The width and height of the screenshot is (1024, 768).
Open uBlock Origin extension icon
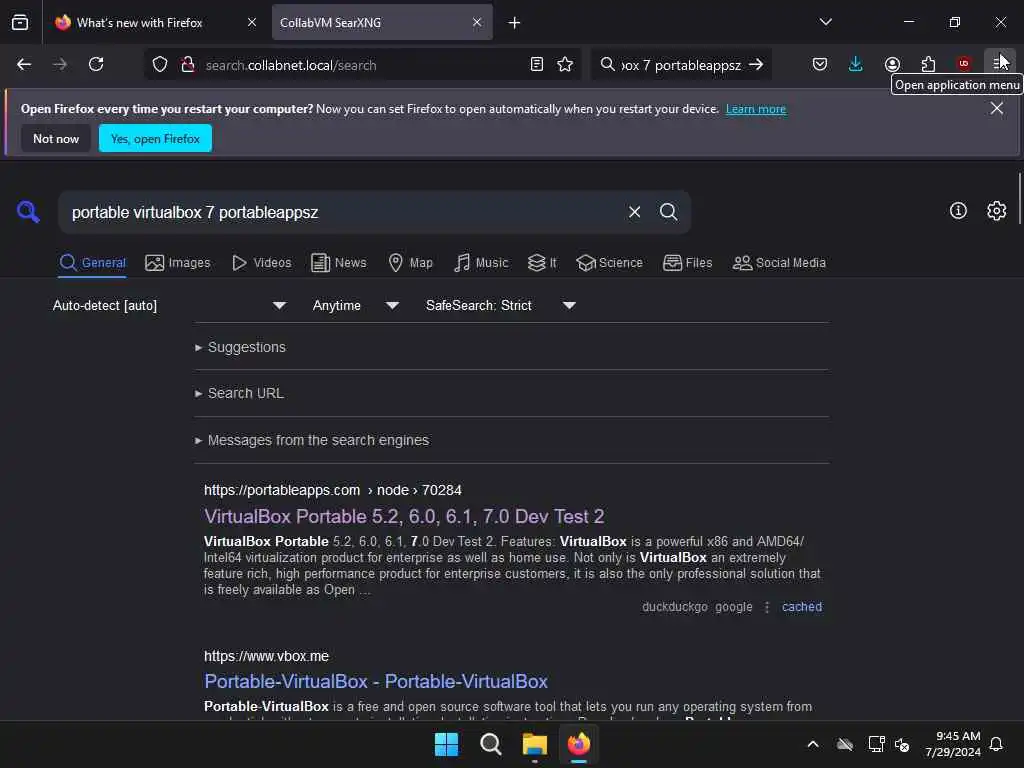963,64
